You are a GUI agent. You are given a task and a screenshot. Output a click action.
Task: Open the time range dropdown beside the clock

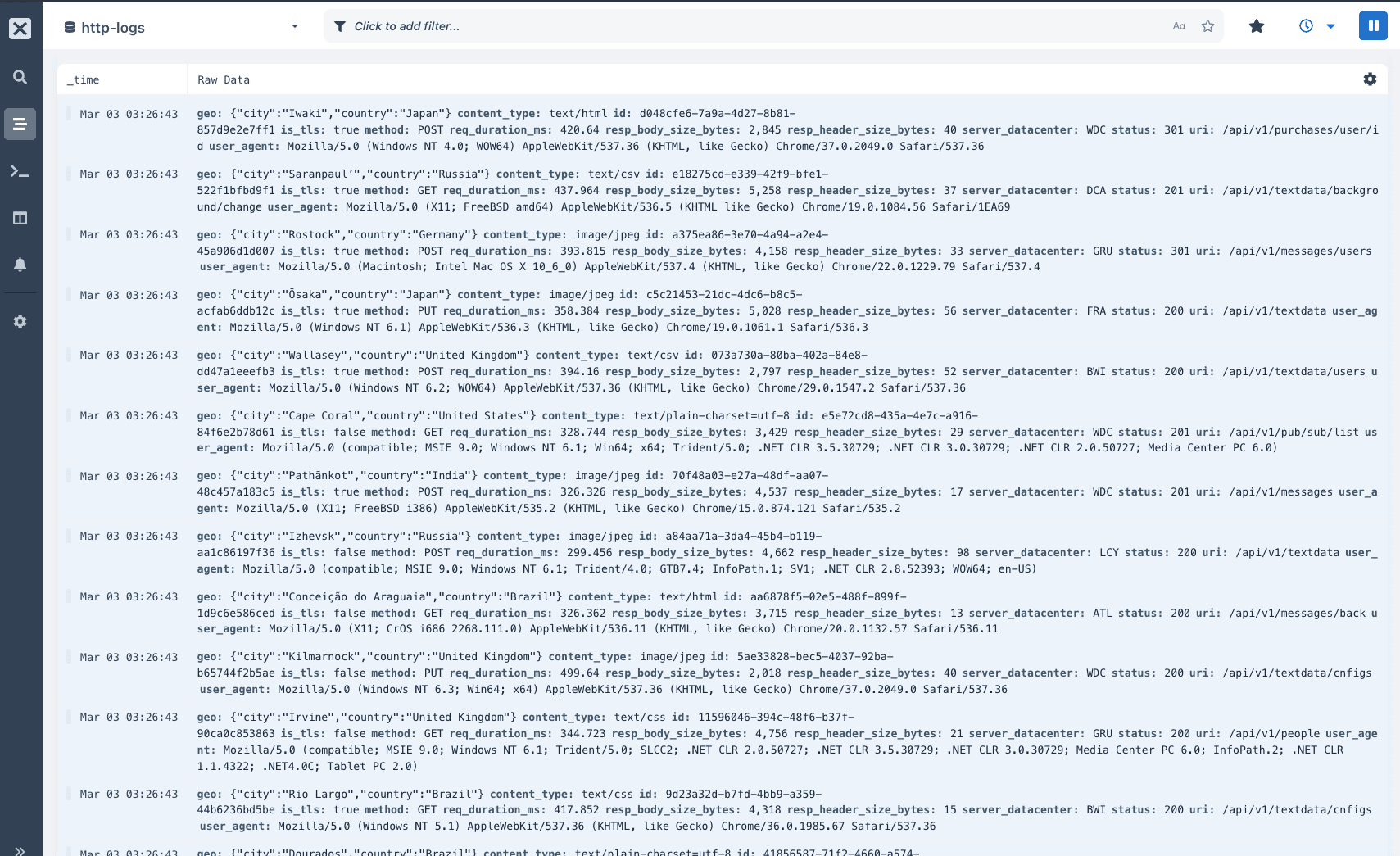pos(1330,26)
